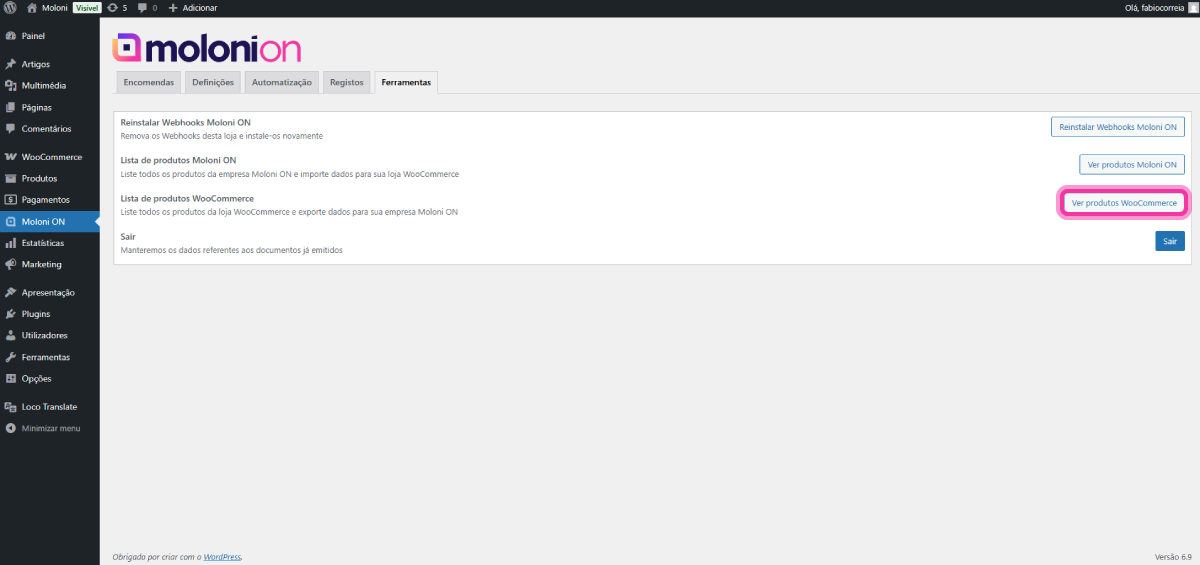Click the Visível status badge
The image size is (1200, 565).
point(87,7)
